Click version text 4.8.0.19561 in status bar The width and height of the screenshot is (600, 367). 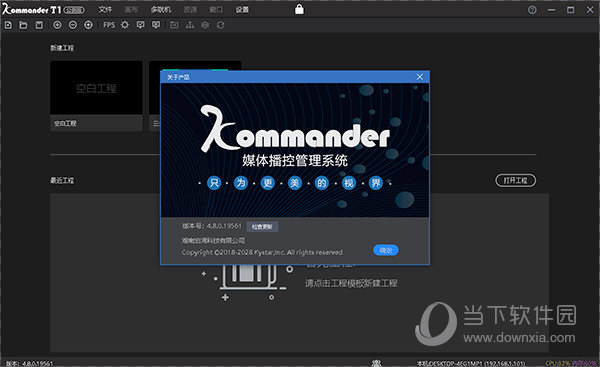38,363
